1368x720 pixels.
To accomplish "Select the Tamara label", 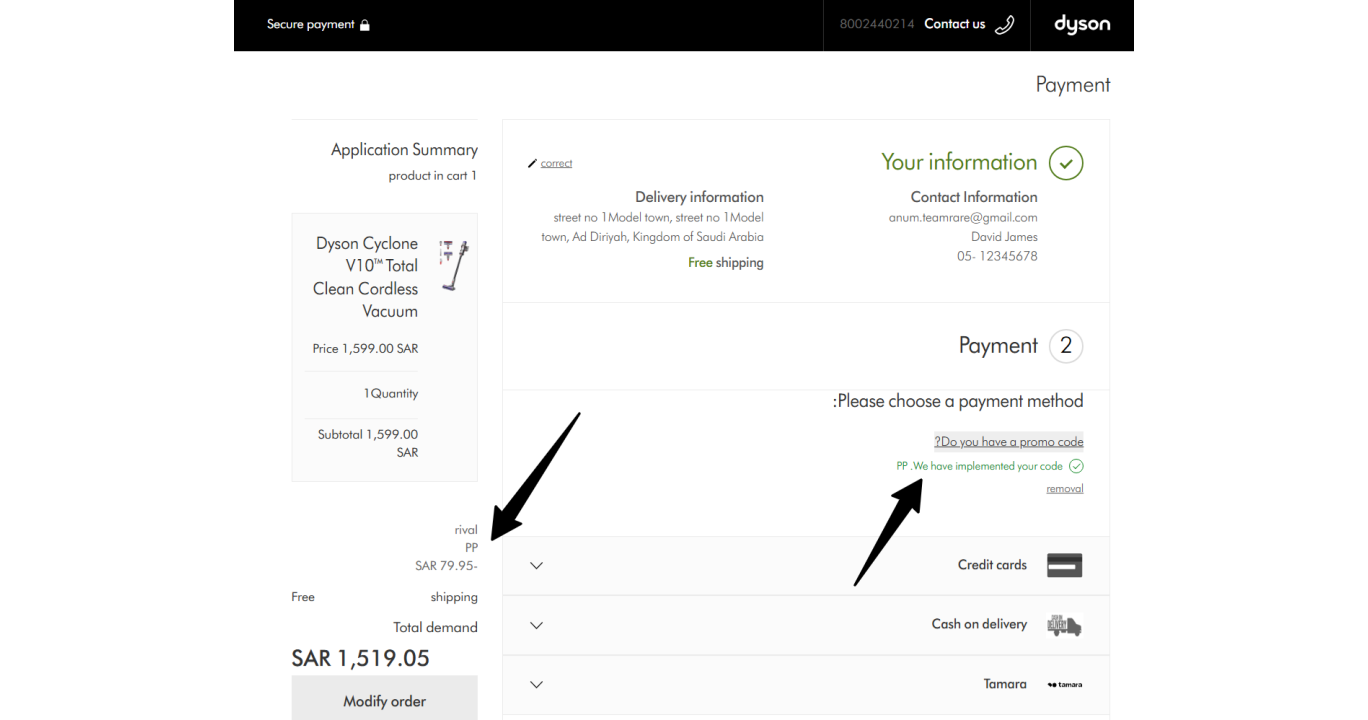I will click(x=1005, y=684).
